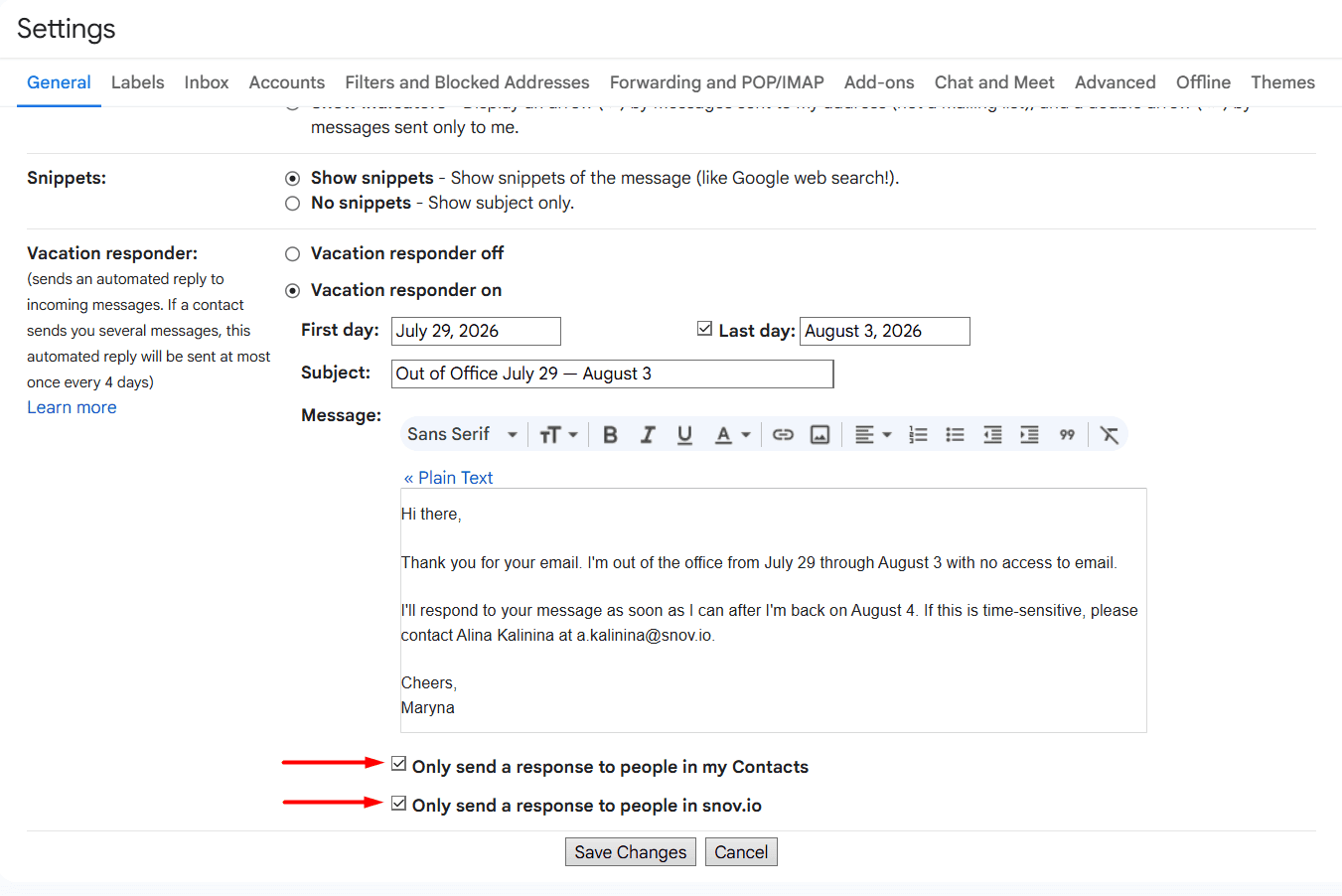Switch to the Themes tab
This screenshot has width=1342, height=896.
[1282, 82]
